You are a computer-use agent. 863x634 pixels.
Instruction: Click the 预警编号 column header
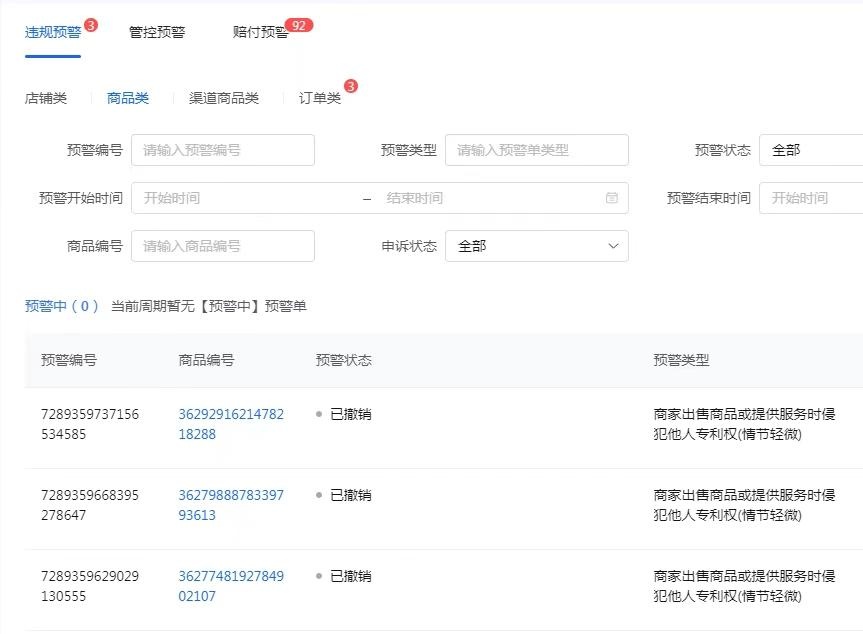click(69, 360)
